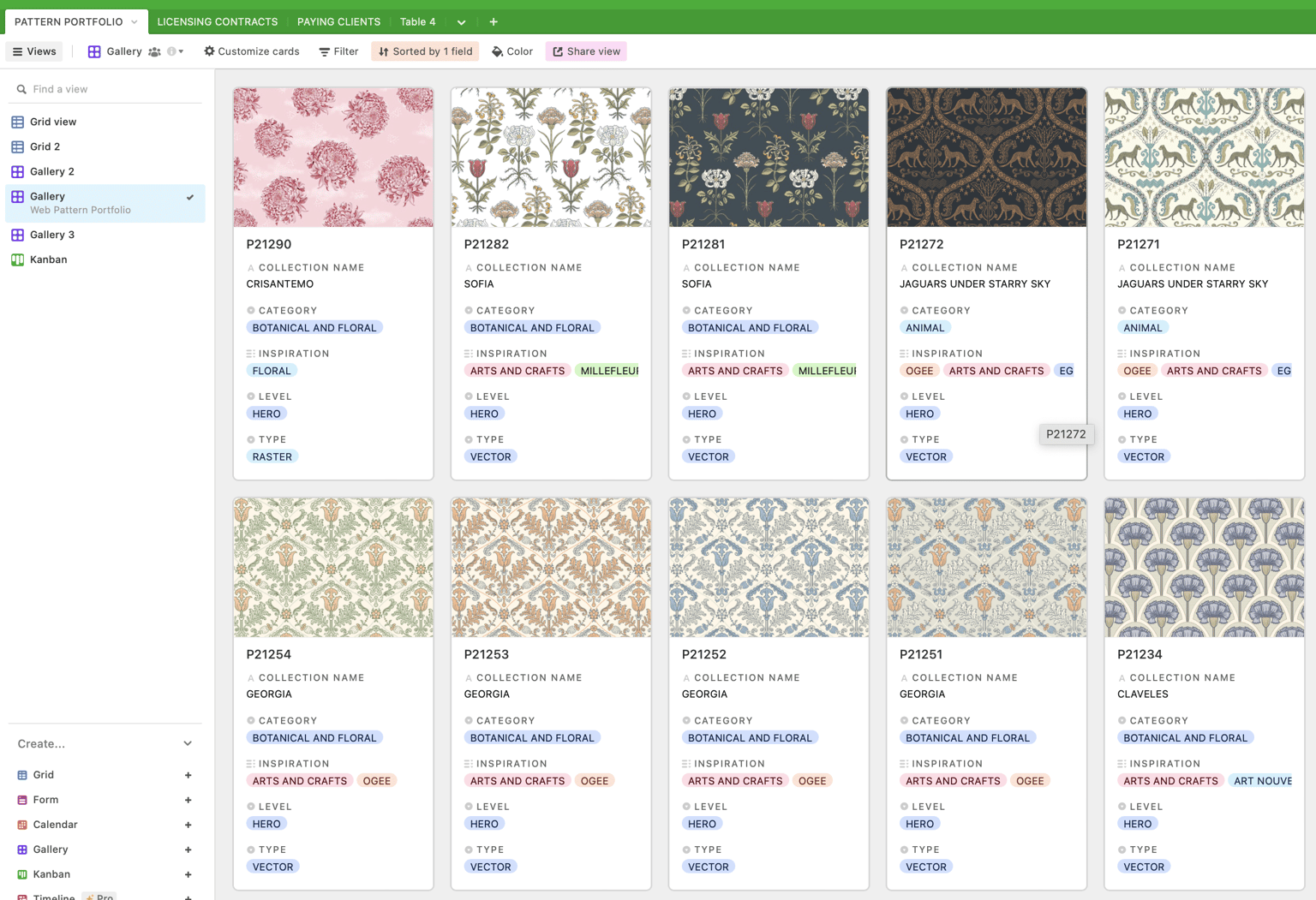1316x900 pixels.
Task: Click the Calendar icon in Create list
Action: point(22,825)
